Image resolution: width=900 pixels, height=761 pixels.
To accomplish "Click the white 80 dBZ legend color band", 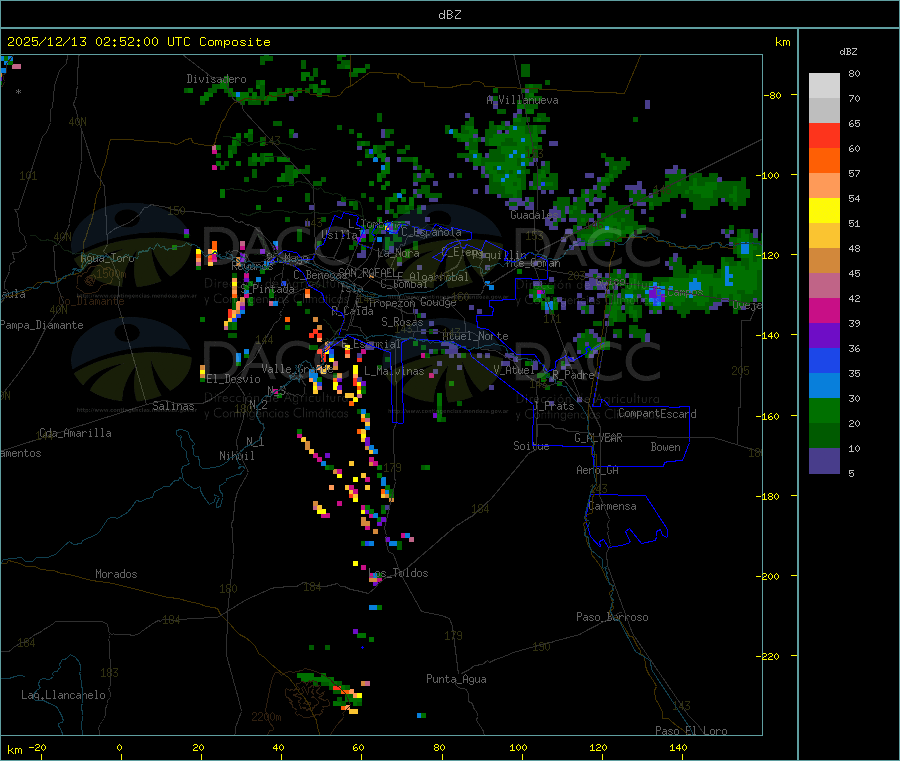I will coord(824,86).
